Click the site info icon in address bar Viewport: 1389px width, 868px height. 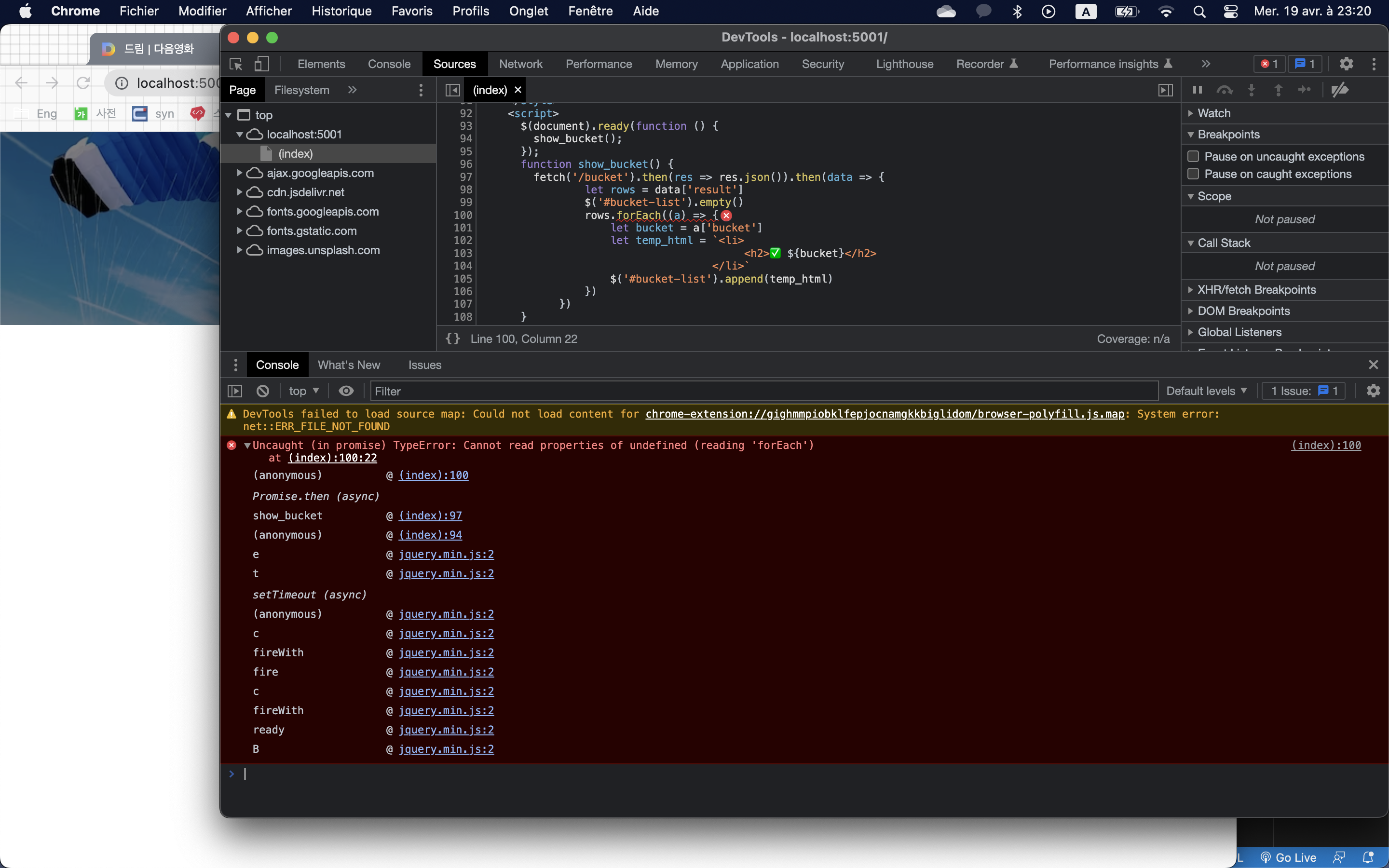(122, 83)
